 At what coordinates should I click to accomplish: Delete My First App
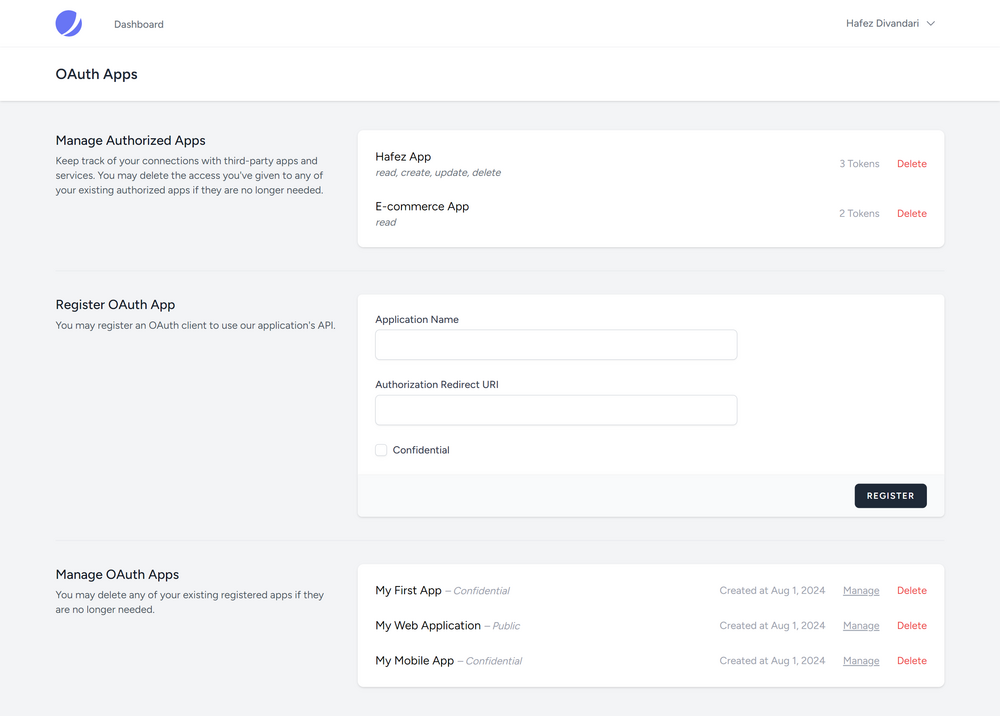[911, 590]
